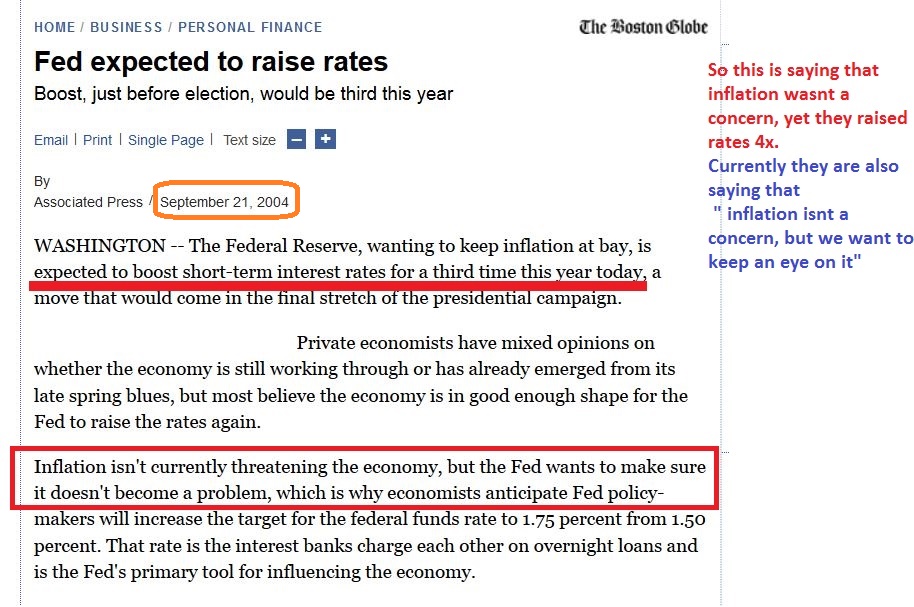Screen dimensions: 914x607
Task: Click the increase text size plus icon
Action: pyautogui.click(x=325, y=140)
